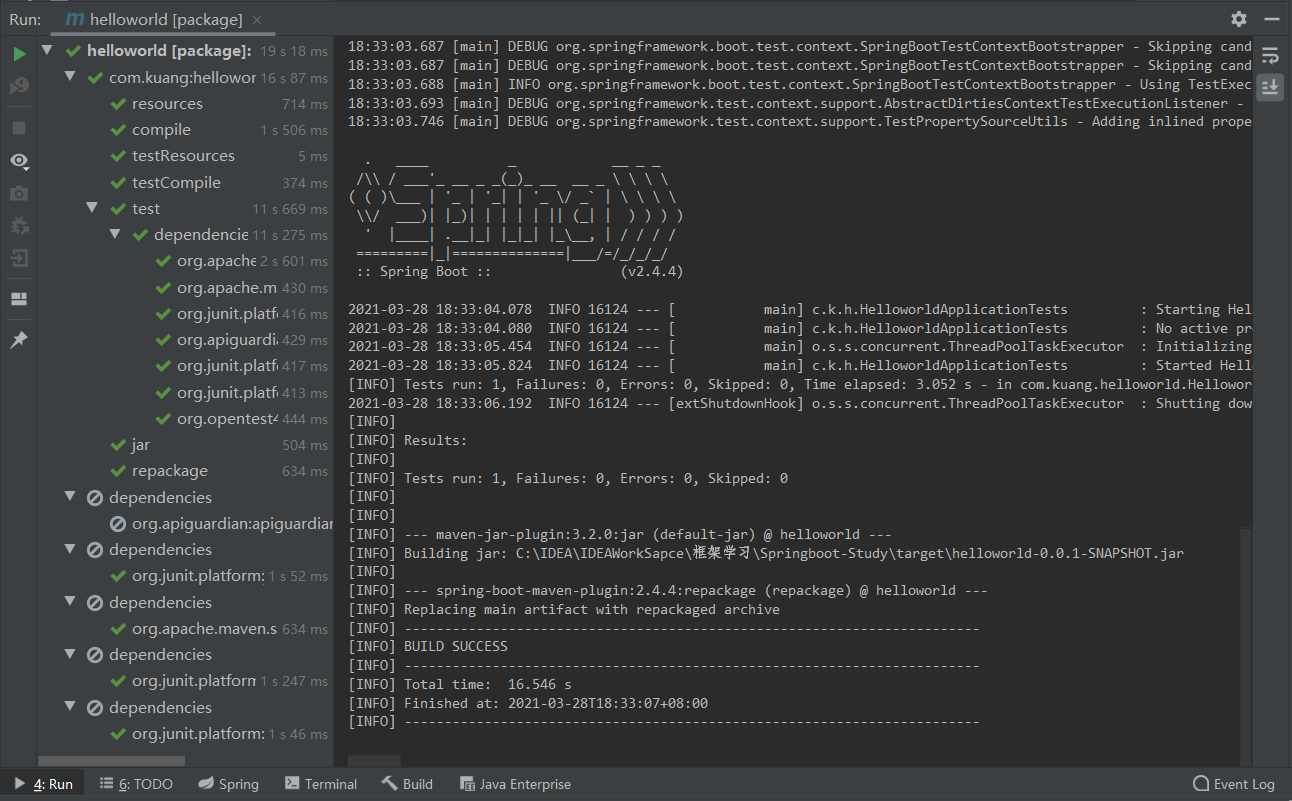Open the eye view options menu

click(19, 160)
